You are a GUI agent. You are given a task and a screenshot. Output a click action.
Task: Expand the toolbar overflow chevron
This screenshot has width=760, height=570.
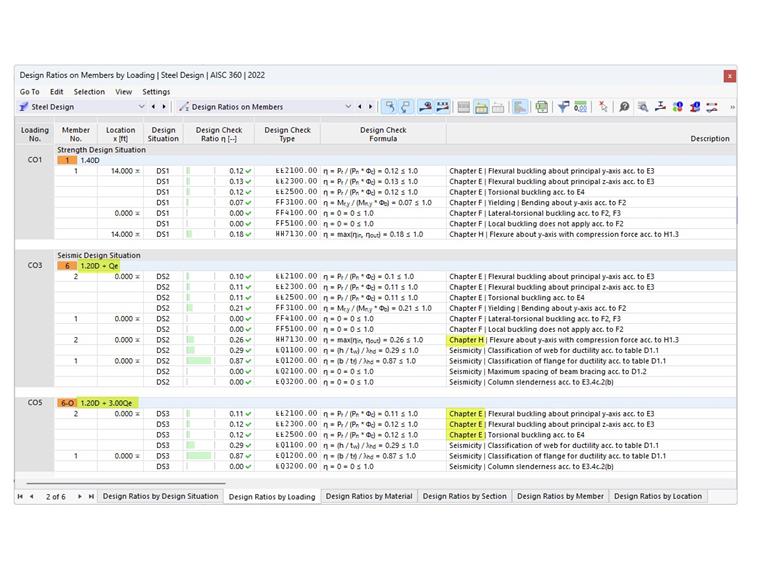pos(732,107)
